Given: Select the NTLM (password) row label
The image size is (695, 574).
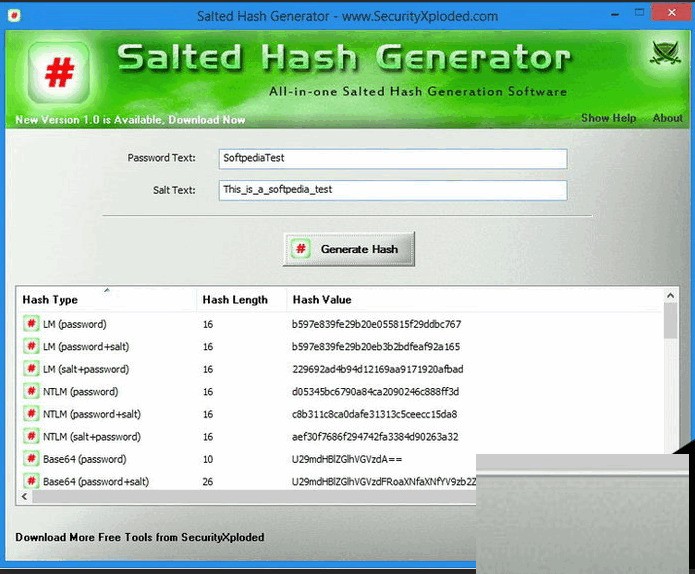Looking at the screenshot, I should tap(81, 392).
